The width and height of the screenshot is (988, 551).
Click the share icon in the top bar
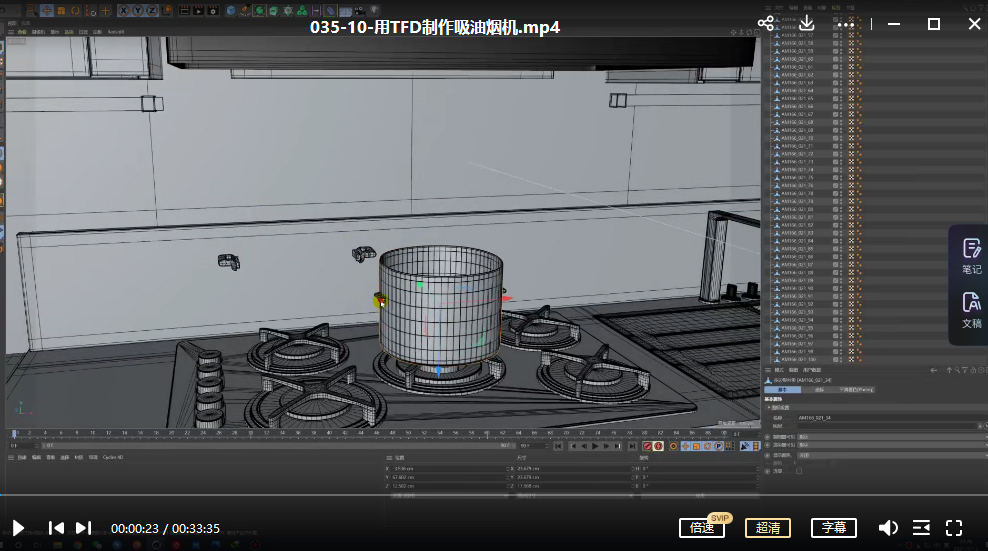pyautogui.click(x=766, y=24)
